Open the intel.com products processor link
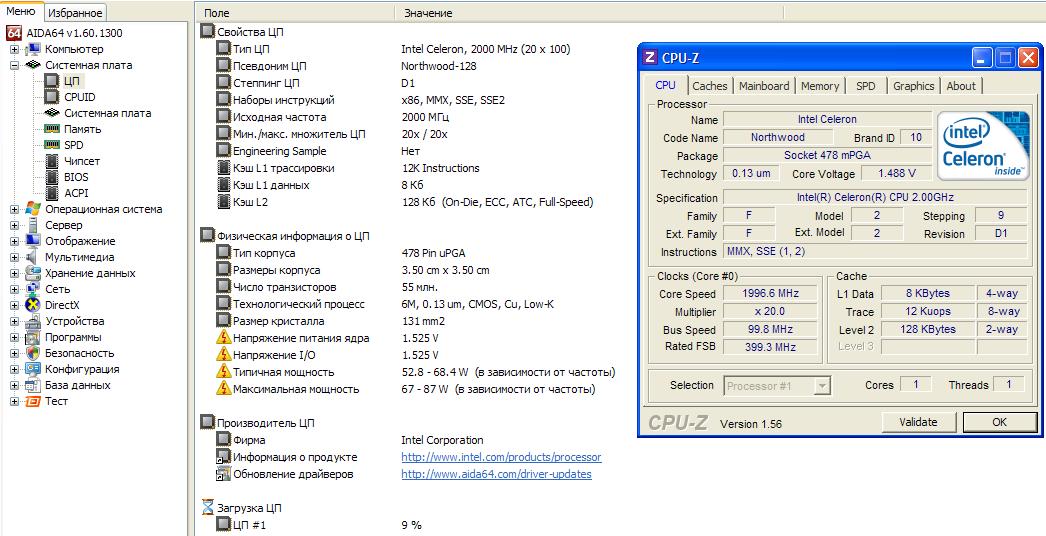Image resolution: width=1046 pixels, height=536 pixels. pos(501,457)
